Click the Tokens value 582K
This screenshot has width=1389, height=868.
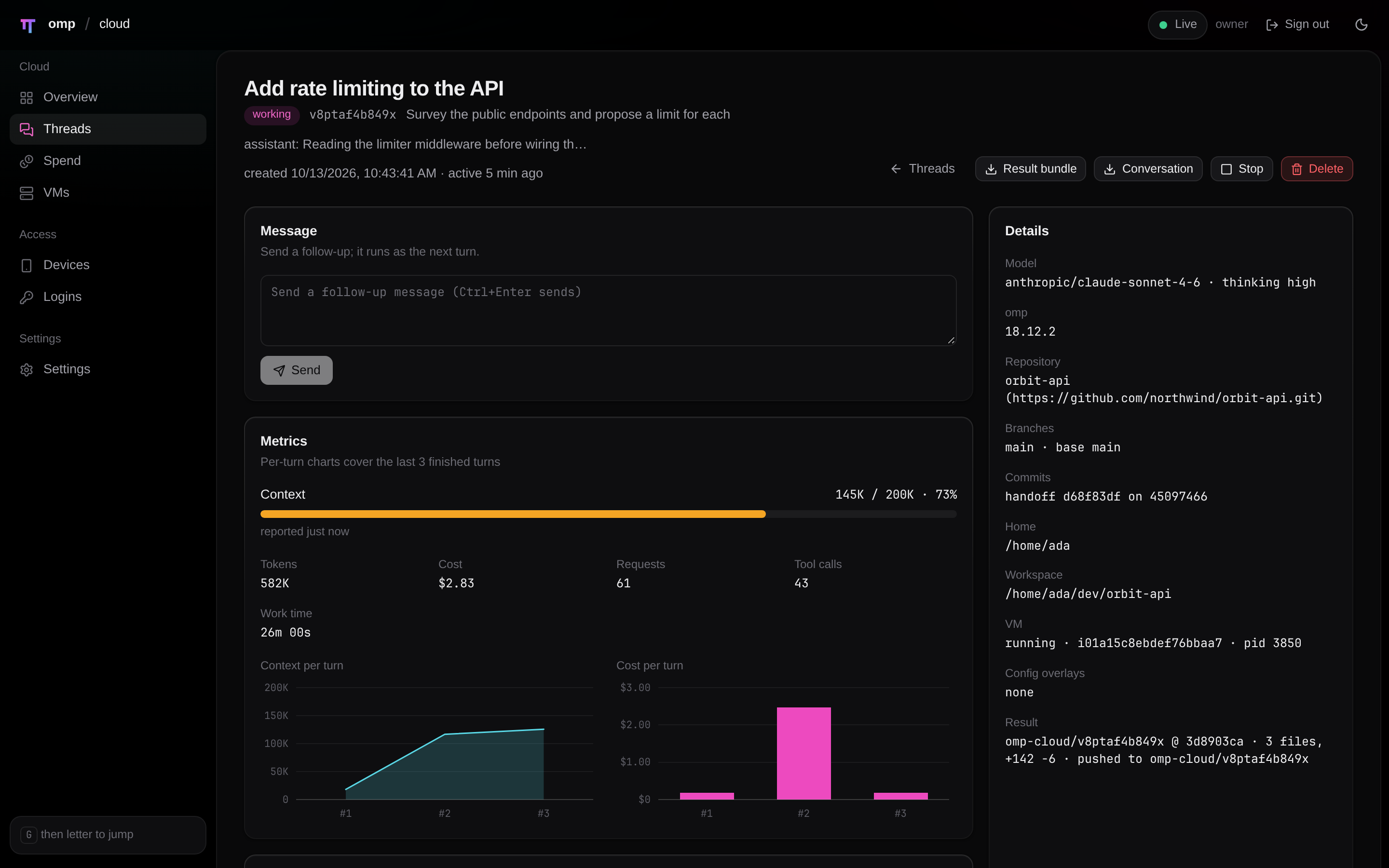275,583
